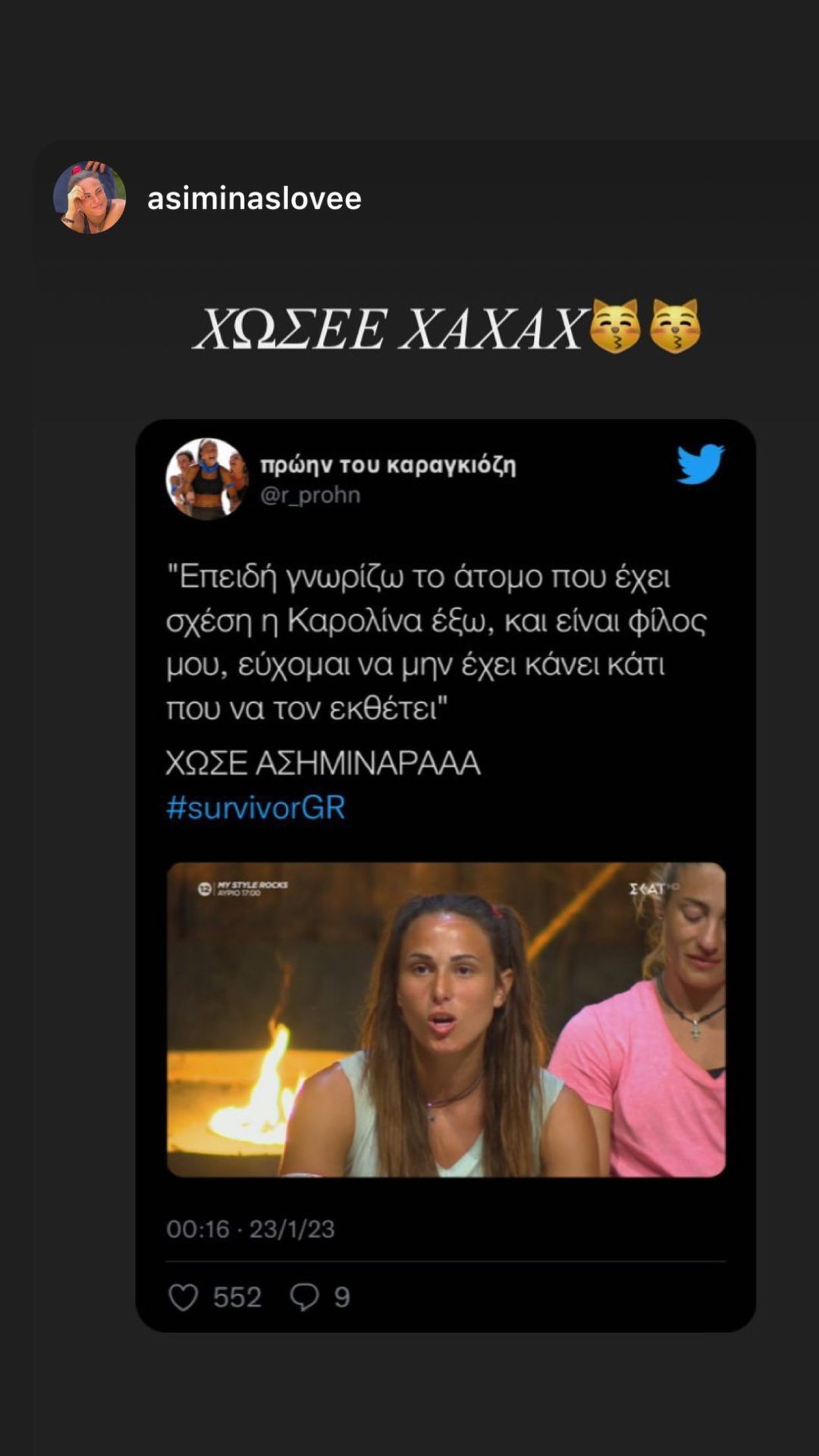Select display name πρώην του καραγκιόζη
The height and width of the screenshot is (1456, 819).
point(388,464)
